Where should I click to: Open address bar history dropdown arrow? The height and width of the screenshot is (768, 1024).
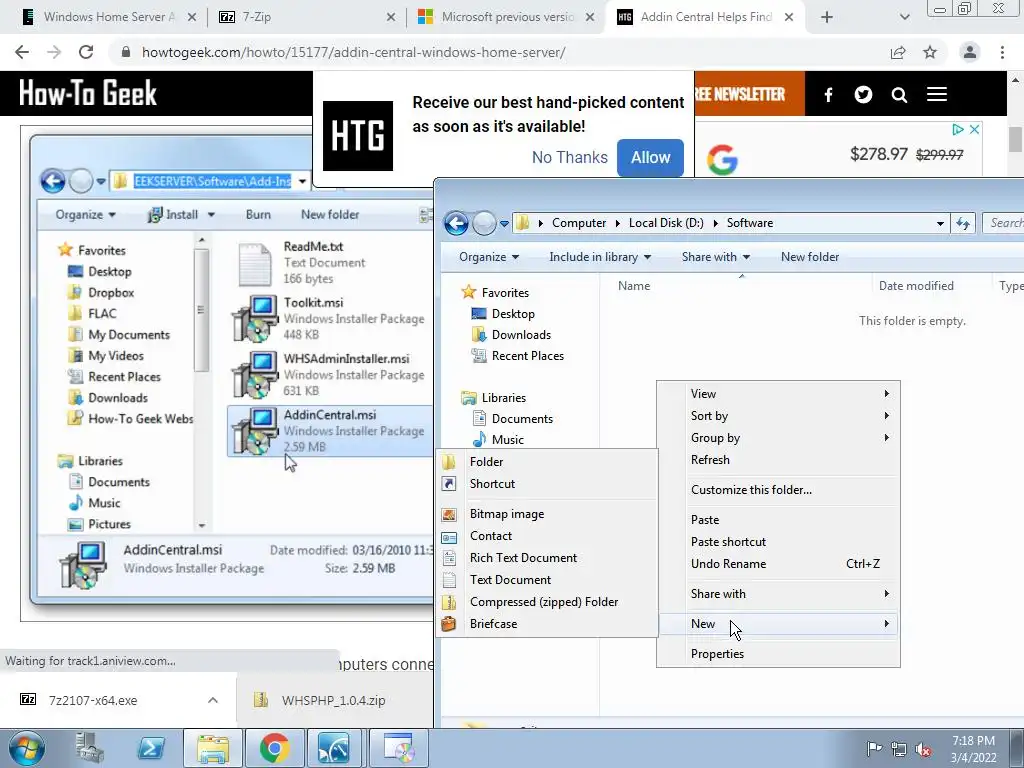[940, 223]
